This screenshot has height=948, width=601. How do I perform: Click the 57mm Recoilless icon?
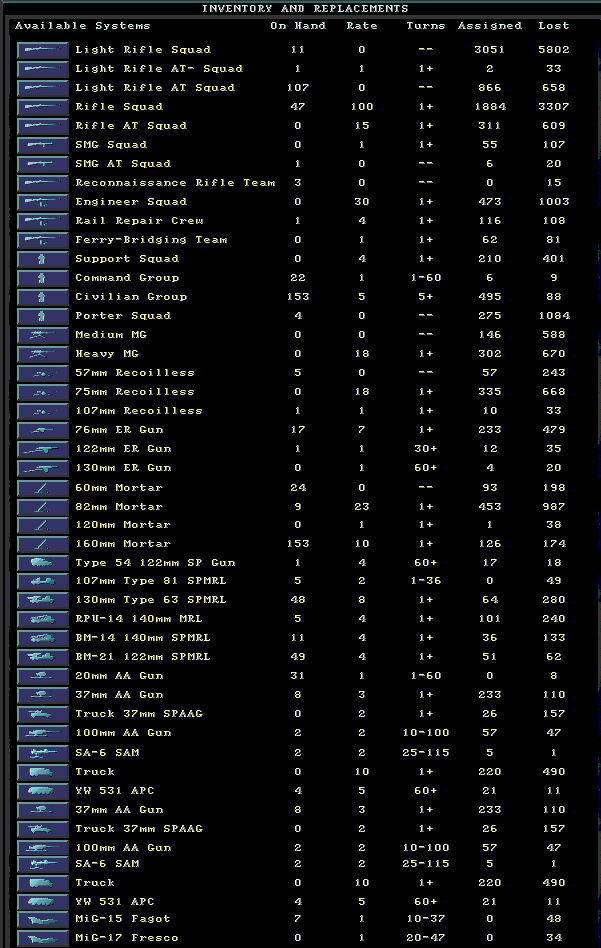tap(42, 373)
